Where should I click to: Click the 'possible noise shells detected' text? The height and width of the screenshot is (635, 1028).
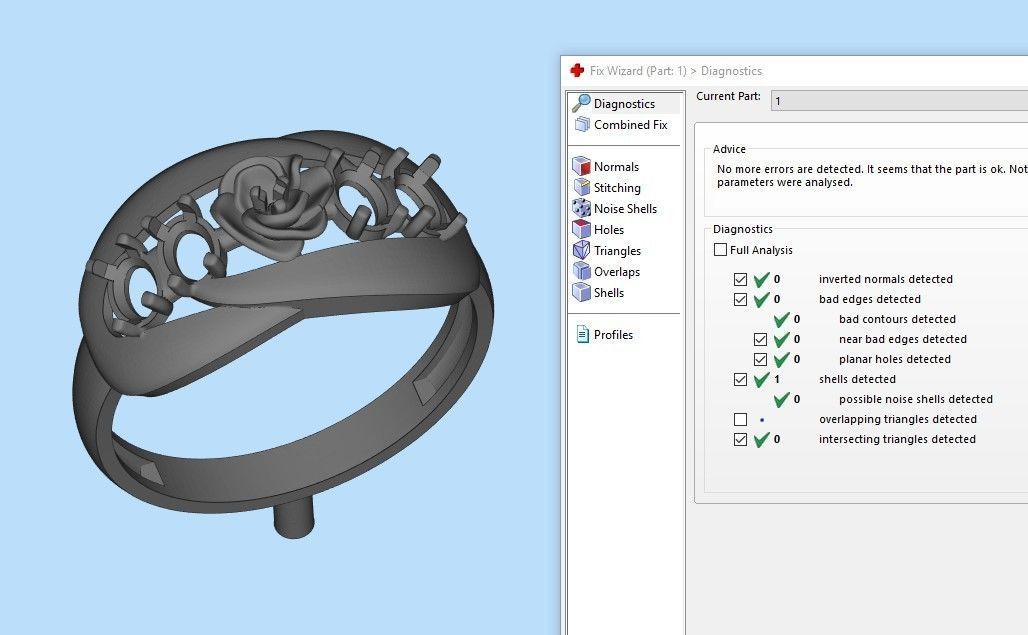pos(916,399)
